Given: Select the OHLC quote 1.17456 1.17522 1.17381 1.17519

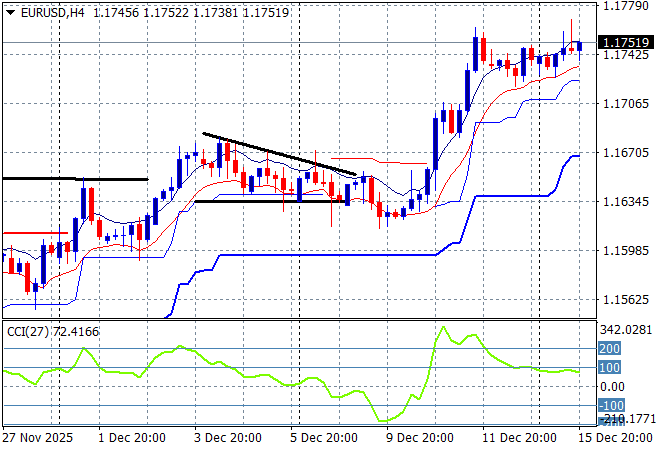Looking at the screenshot, I should pyautogui.click(x=191, y=13).
